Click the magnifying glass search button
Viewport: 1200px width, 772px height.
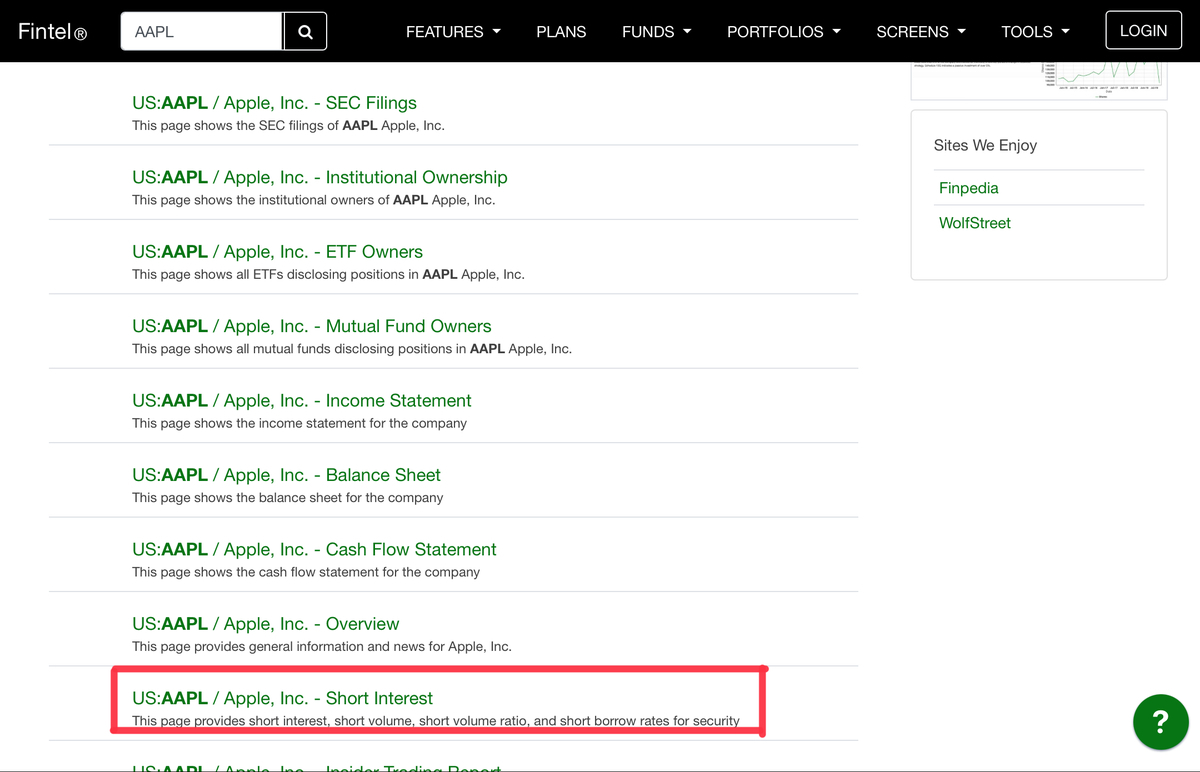coord(305,32)
